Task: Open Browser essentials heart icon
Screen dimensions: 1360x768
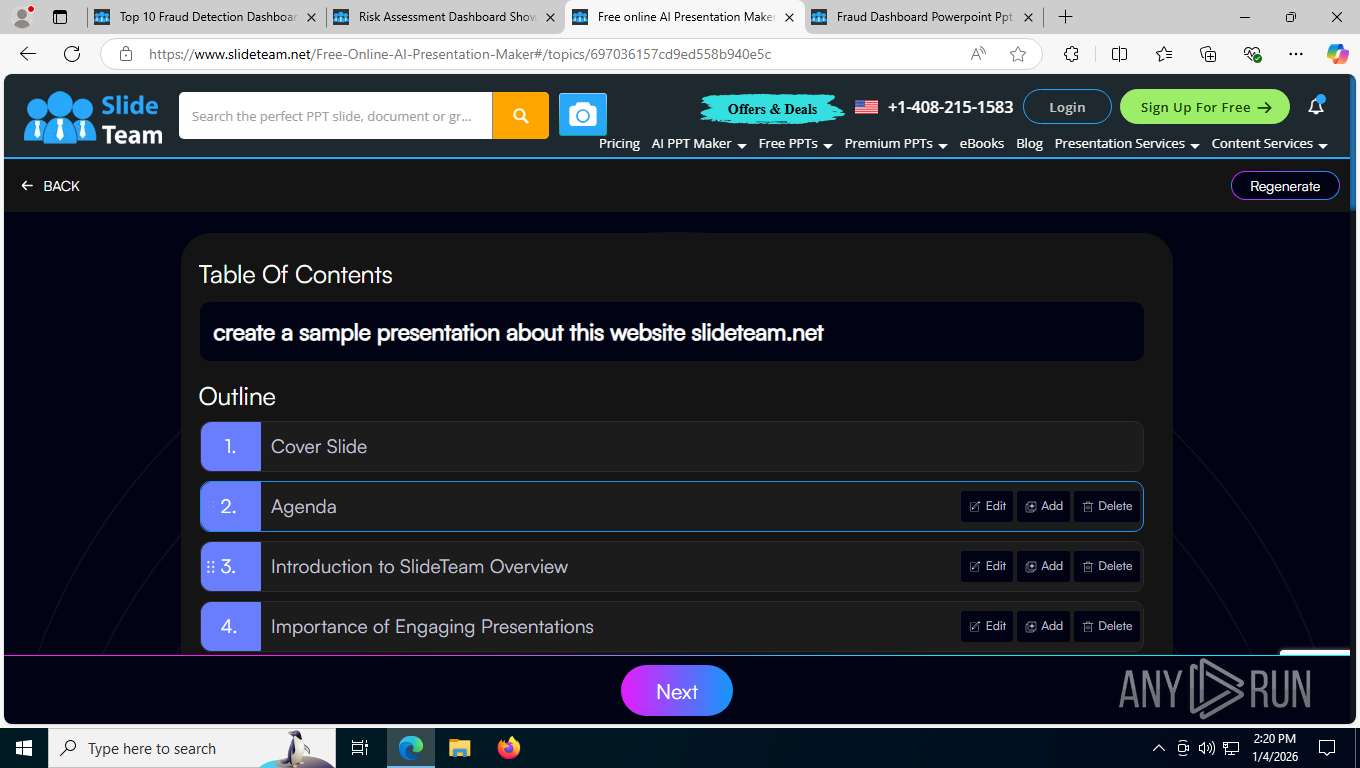Action: tap(1252, 54)
